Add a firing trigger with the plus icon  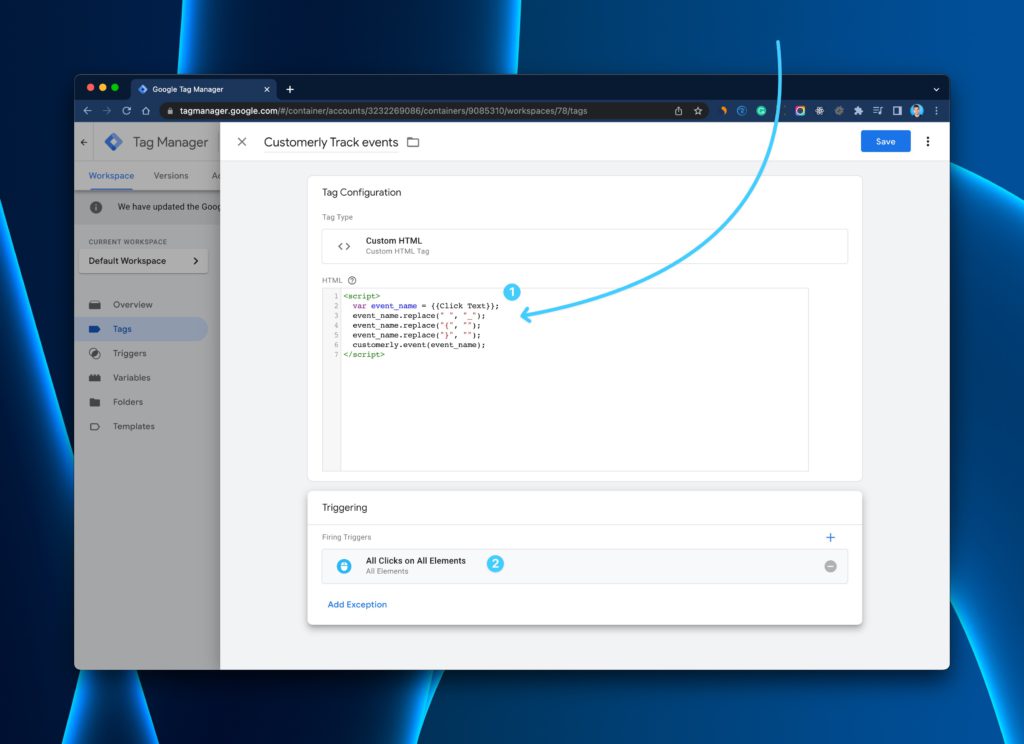(x=830, y=537)
